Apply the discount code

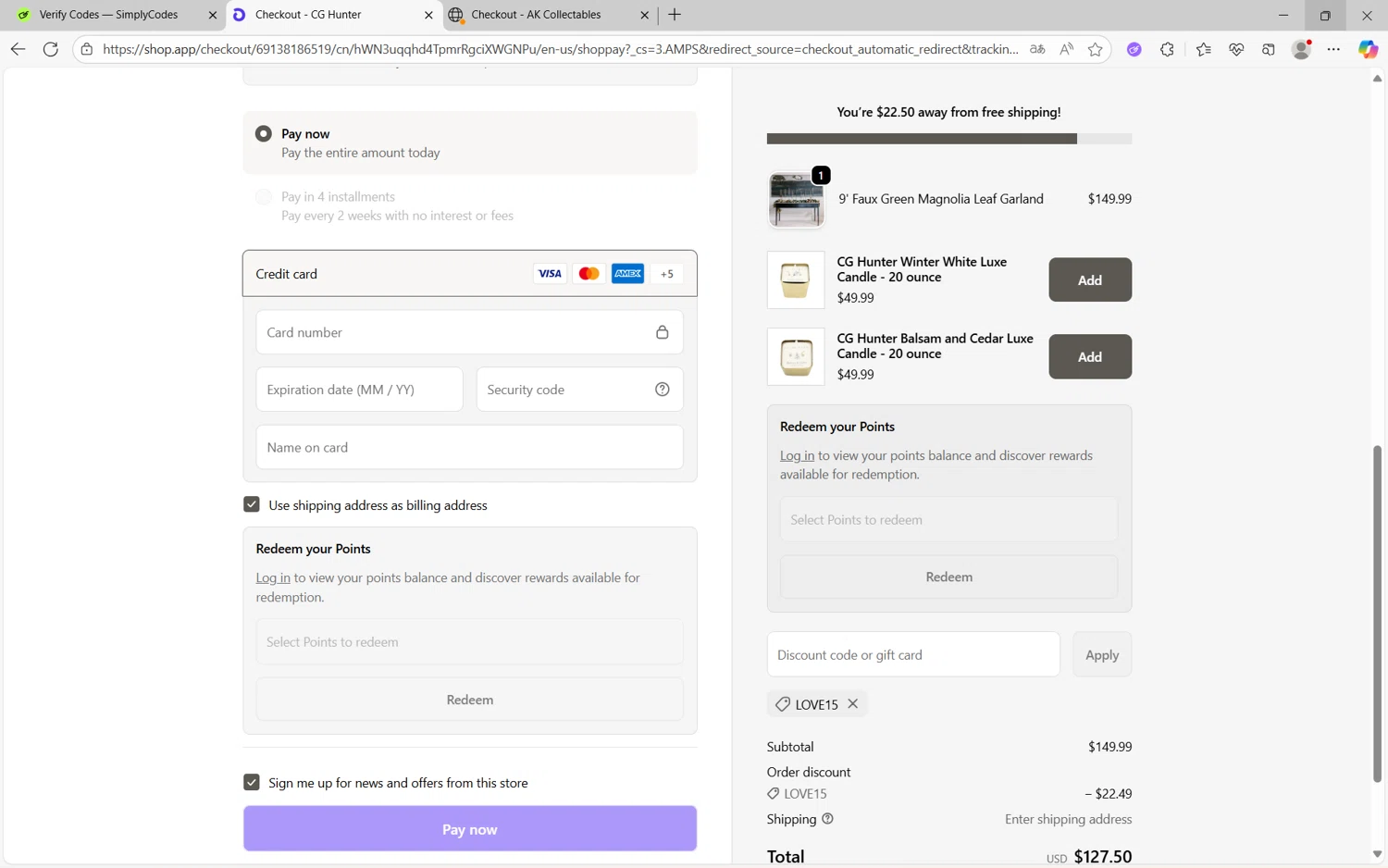pos(1102,655)
